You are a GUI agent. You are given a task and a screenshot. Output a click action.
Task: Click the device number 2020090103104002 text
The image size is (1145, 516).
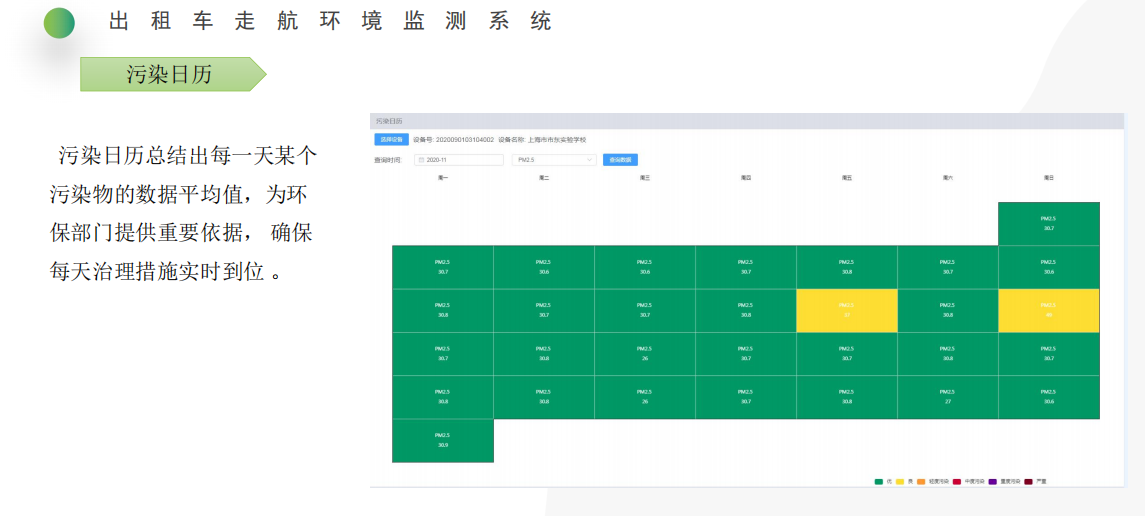464,139
